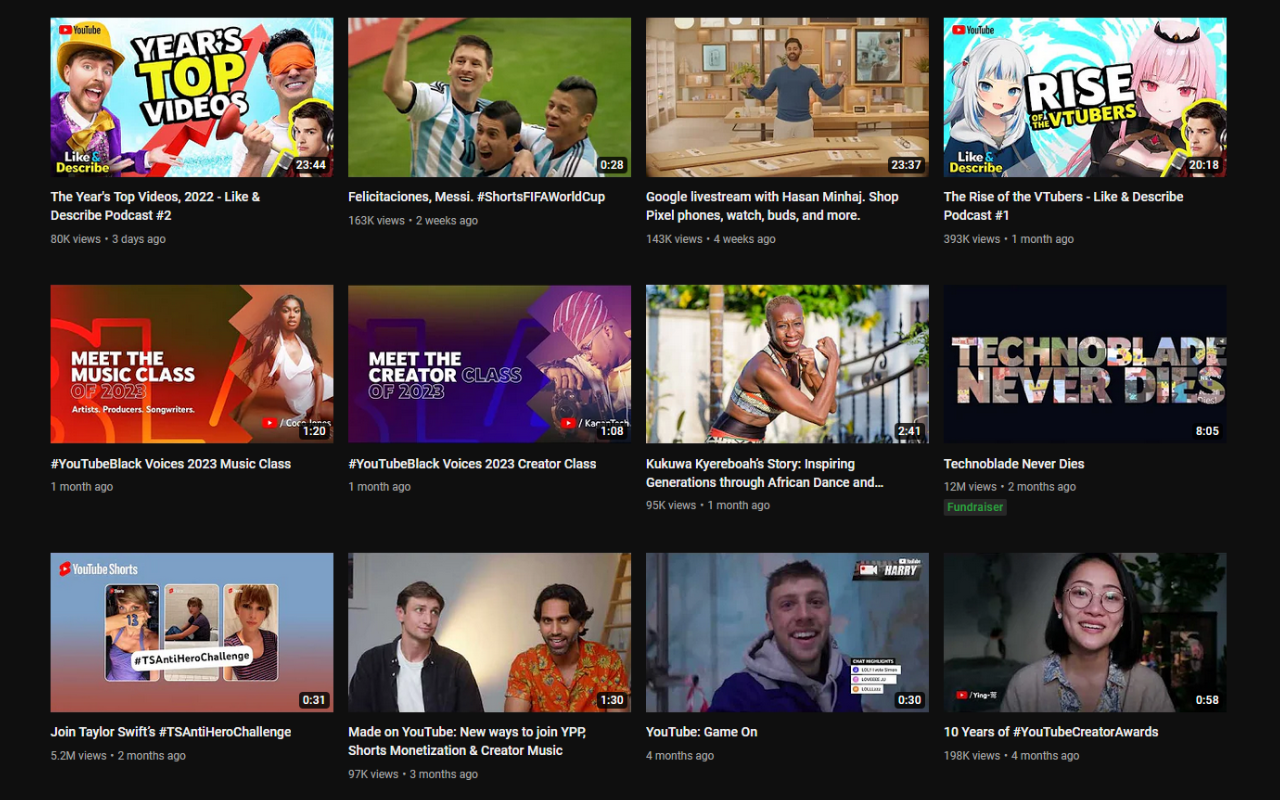Image resolution: width=1280 pixels, height=800 pixels.
Task: Click the #TSAntiHeroChallenge Shorts thumbnail
Action: pos(191,632)
